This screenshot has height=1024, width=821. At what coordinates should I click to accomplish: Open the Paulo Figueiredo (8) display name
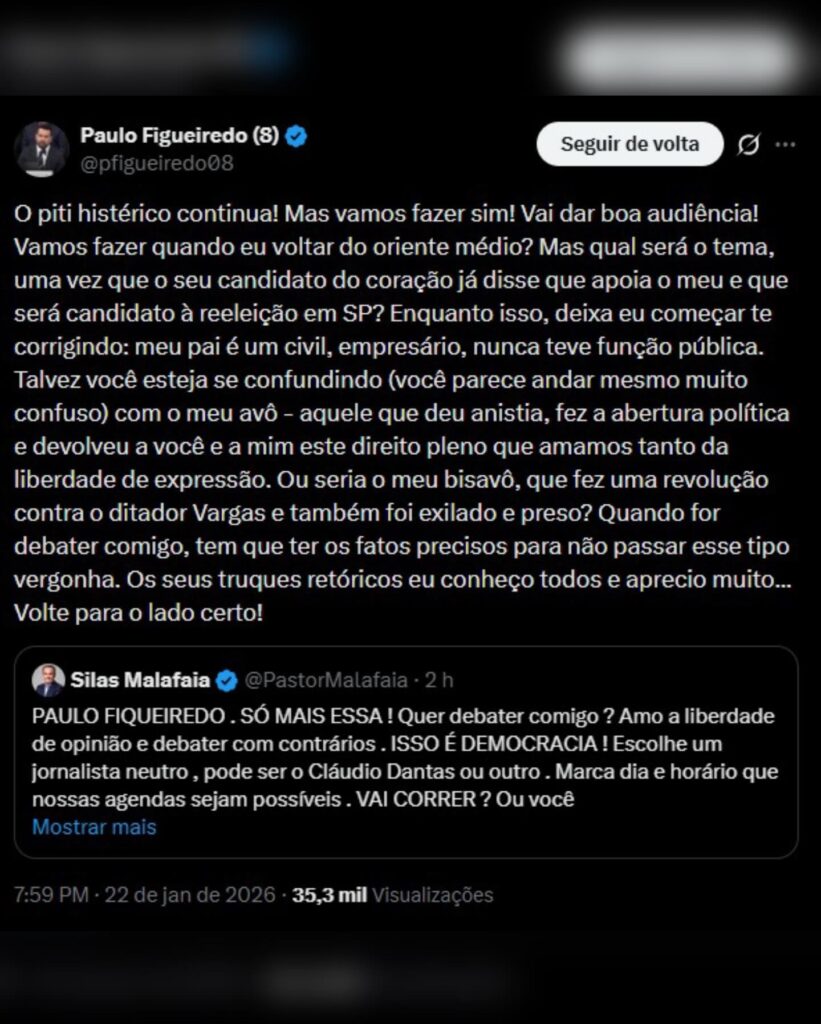179,136
